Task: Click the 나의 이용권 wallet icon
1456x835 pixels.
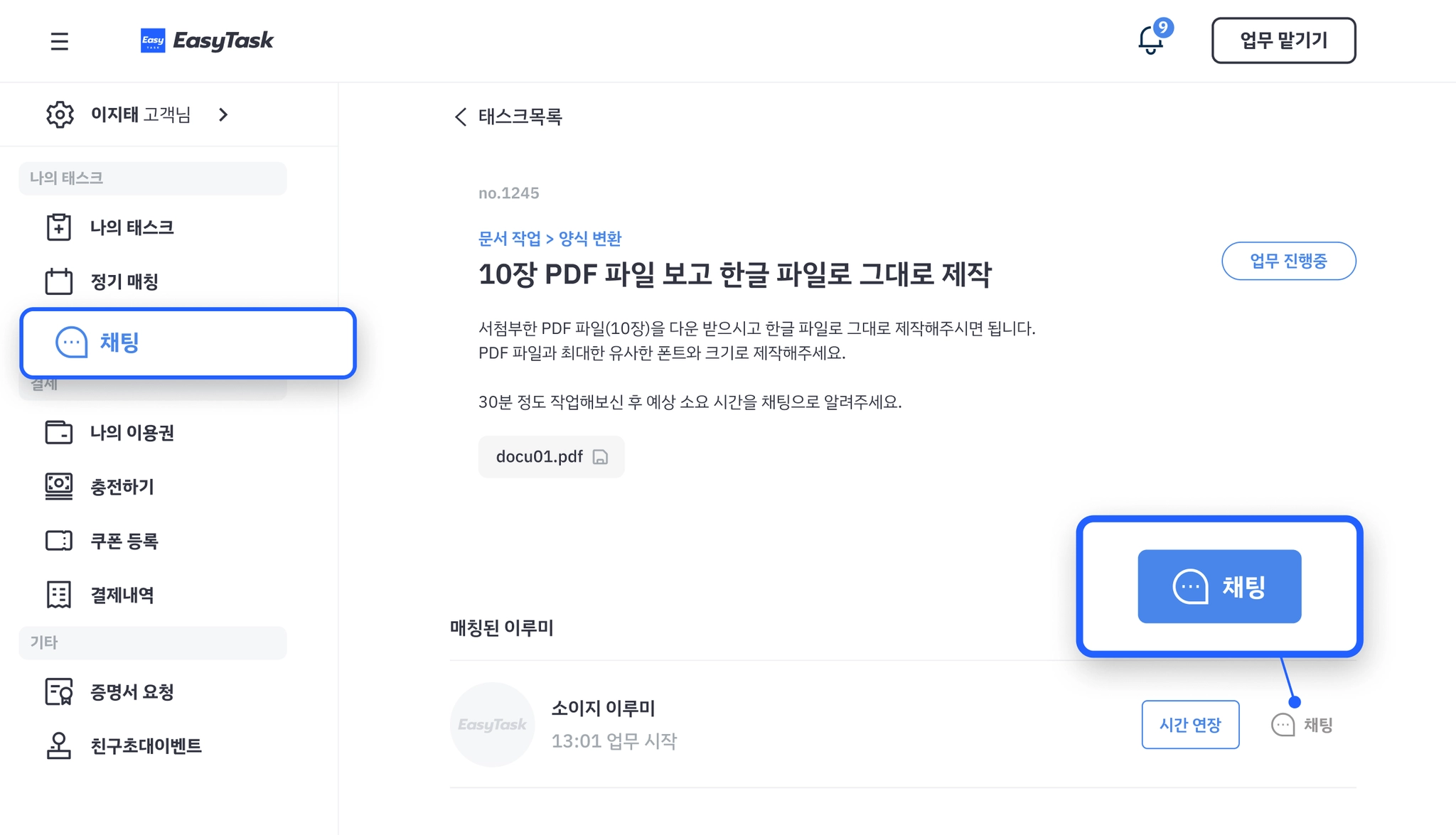Action: (x=59, y=432)
